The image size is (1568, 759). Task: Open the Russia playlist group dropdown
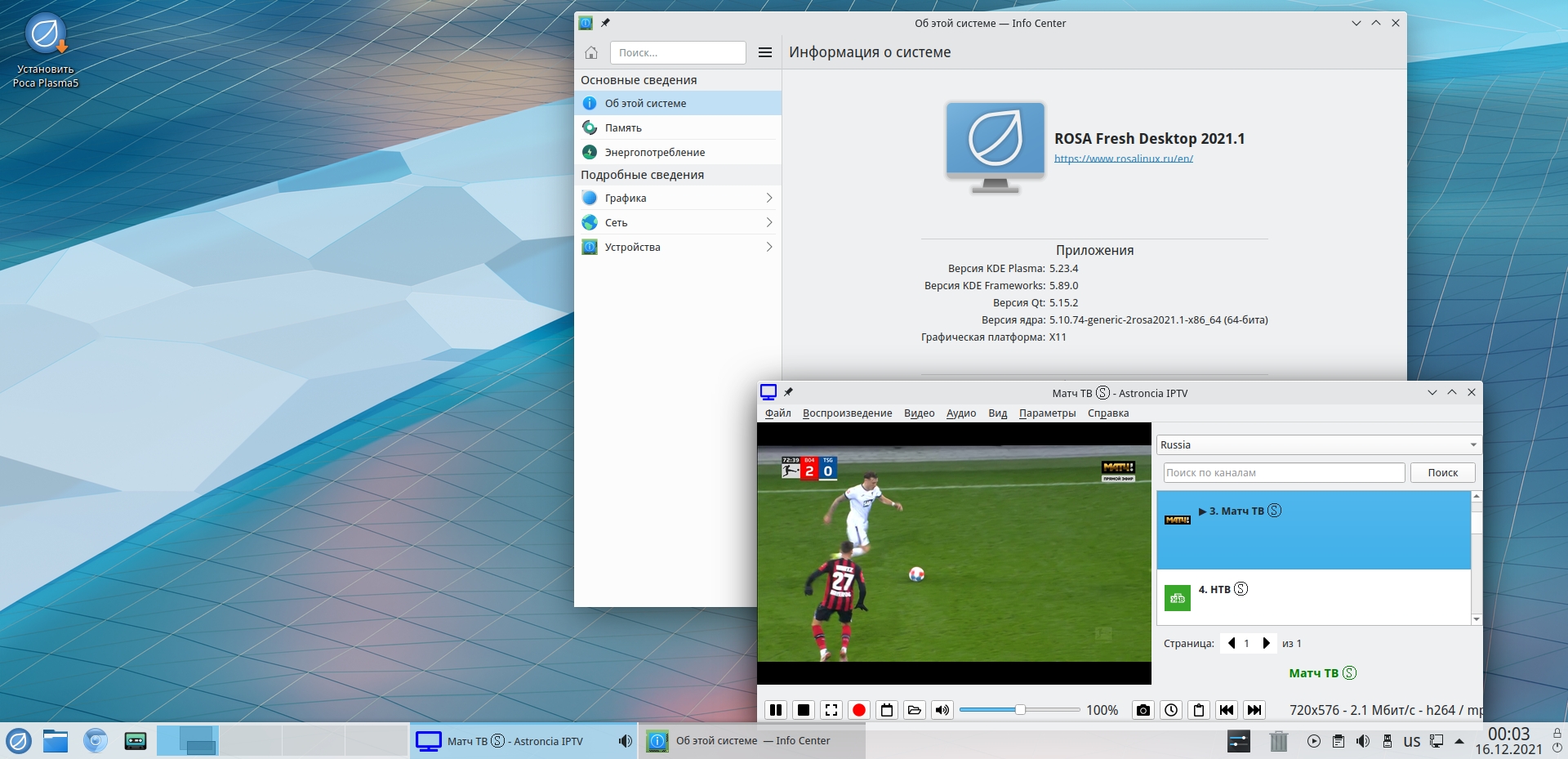point(1317,445)
